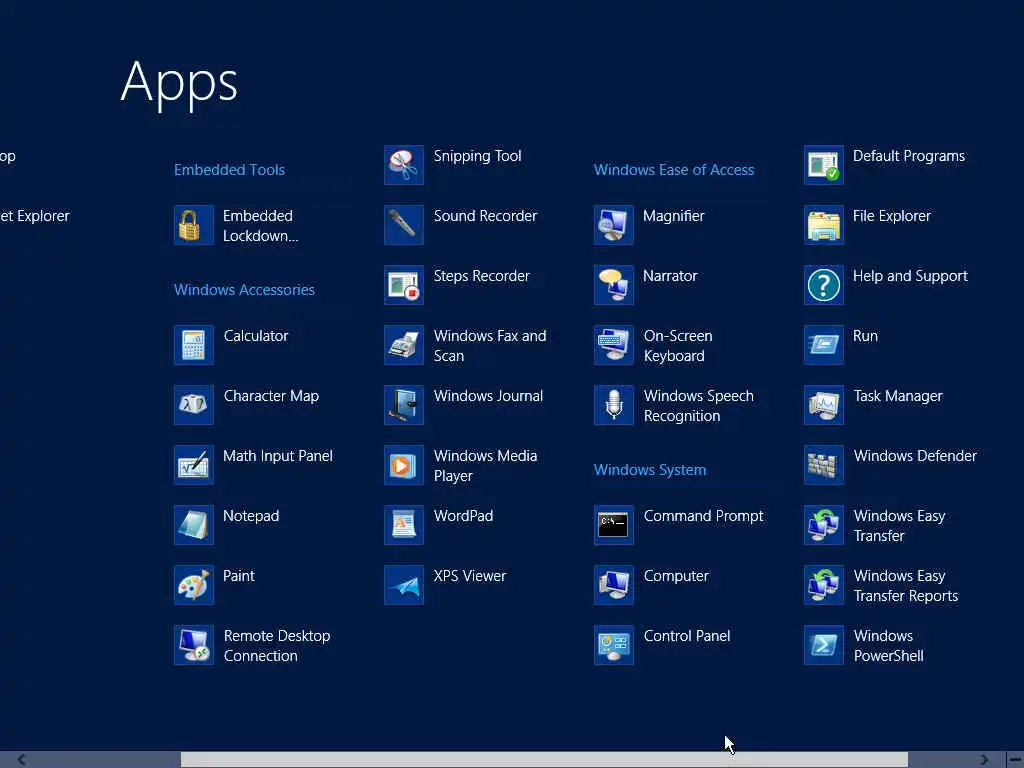Image resolution: width=1024 pixels, height=768 pixels.
Task: Launch the Windows PowerShell icon
Action: pyautogui.click(x=824, y=645)
